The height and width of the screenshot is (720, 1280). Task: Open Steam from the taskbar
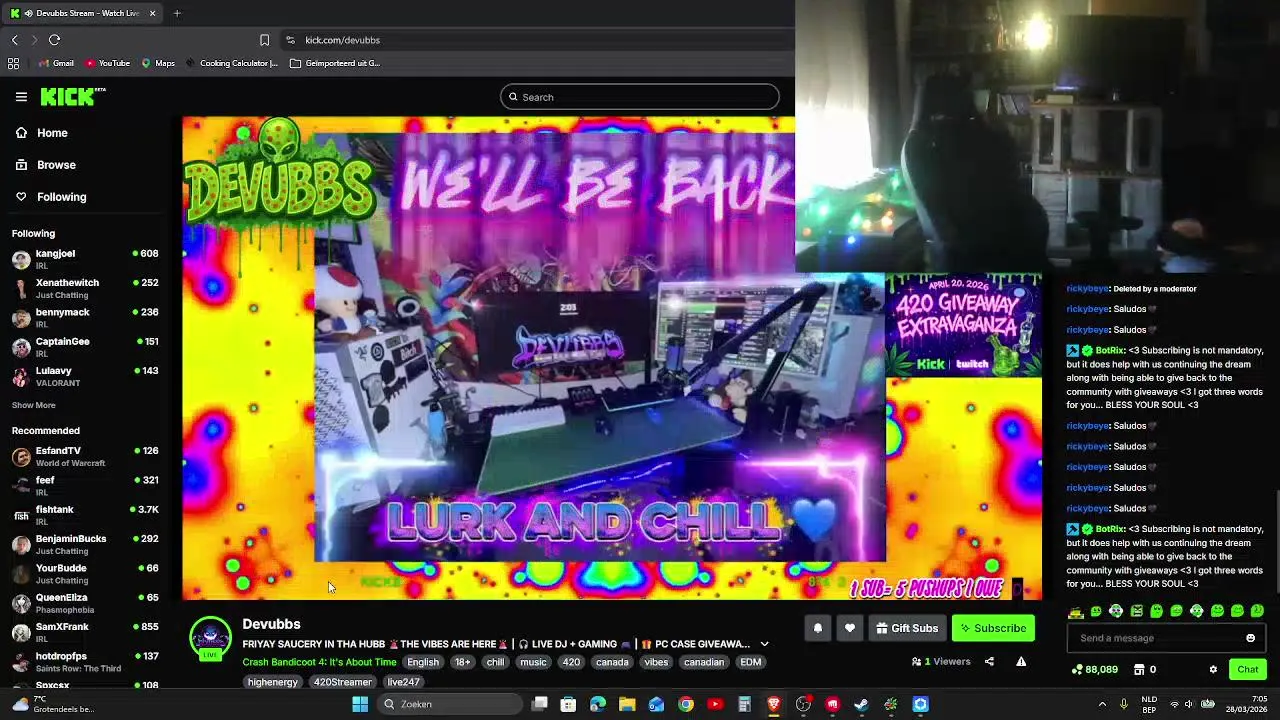tap(861, 704)
